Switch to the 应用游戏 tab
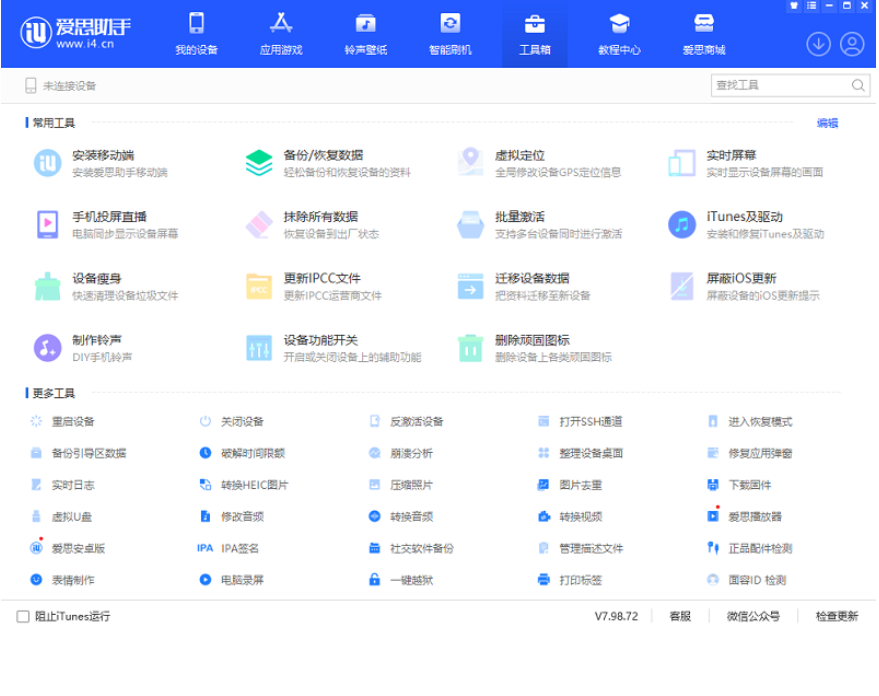879x696 pixels. click(x=281, y=34)
